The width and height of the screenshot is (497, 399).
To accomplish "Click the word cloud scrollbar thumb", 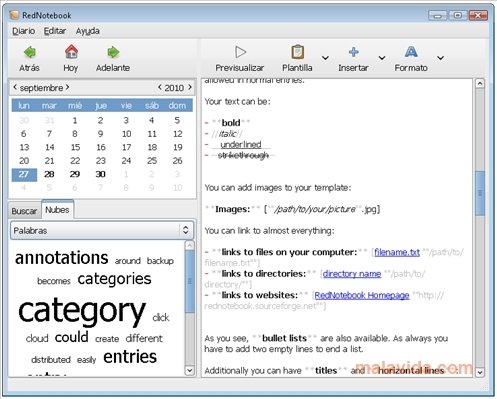I will [x=190, y=282].
